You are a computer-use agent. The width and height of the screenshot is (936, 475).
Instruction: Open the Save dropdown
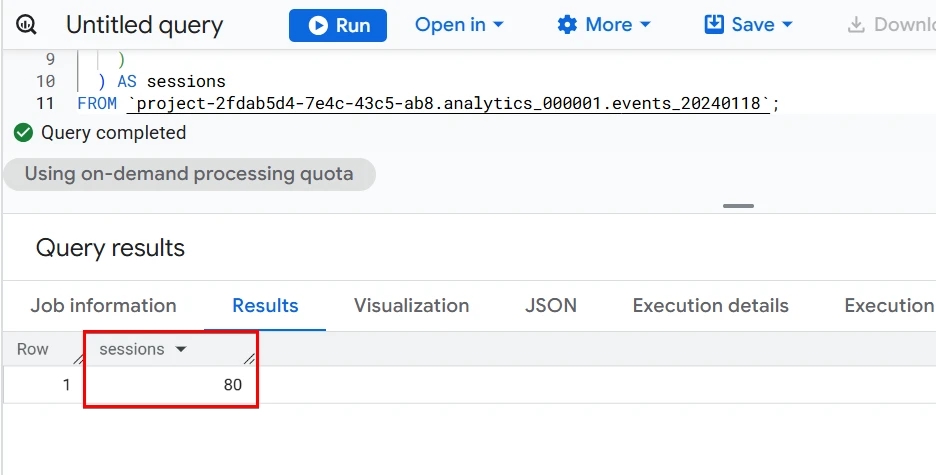tap(749, 25)
